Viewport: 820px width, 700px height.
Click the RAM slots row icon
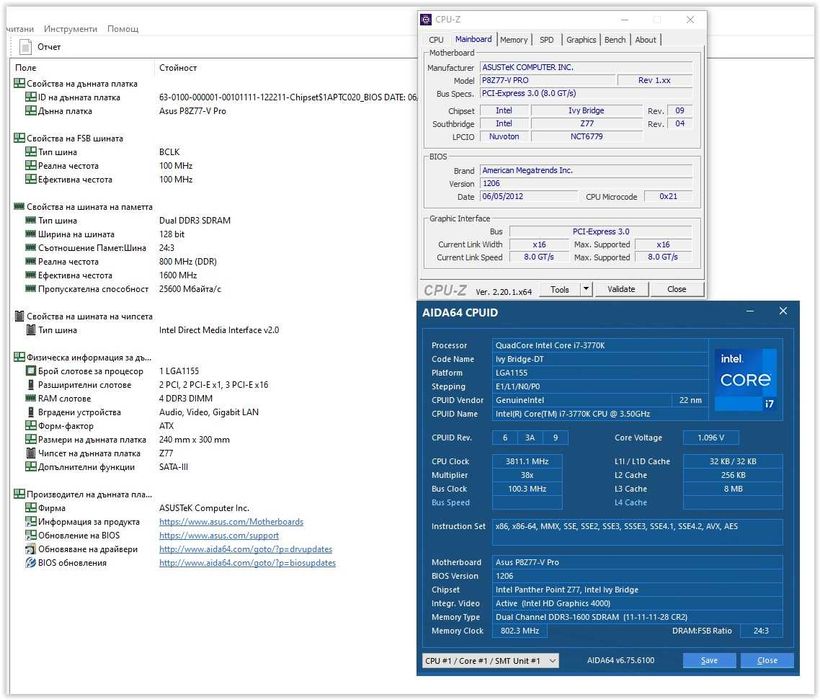[31, 398]
